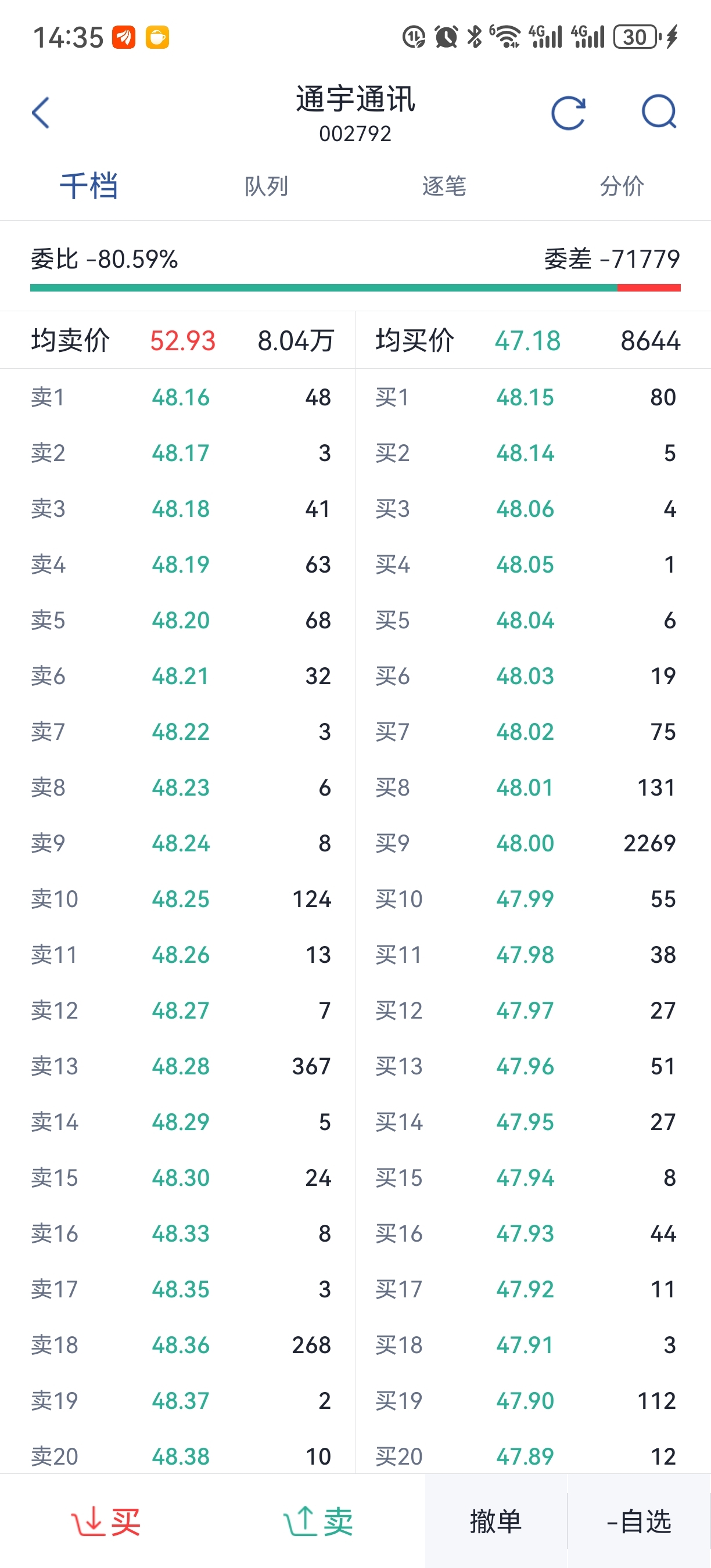Tap the 通宇通讯 stock title
711x1568 pixels.
click(x=355, y=99)
